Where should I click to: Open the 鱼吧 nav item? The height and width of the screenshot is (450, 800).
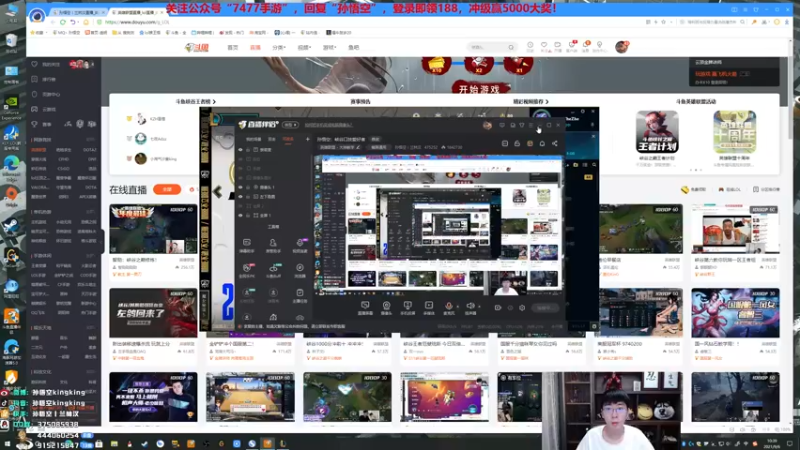click(x=354, y=47)
